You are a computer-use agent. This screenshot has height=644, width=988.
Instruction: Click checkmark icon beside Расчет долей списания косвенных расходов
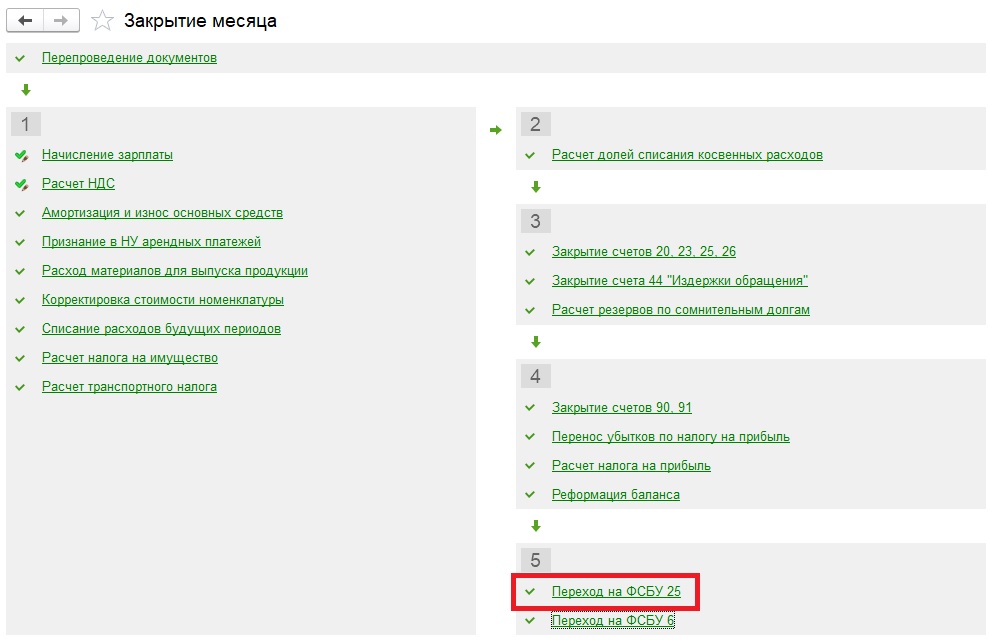pos(530,155)
